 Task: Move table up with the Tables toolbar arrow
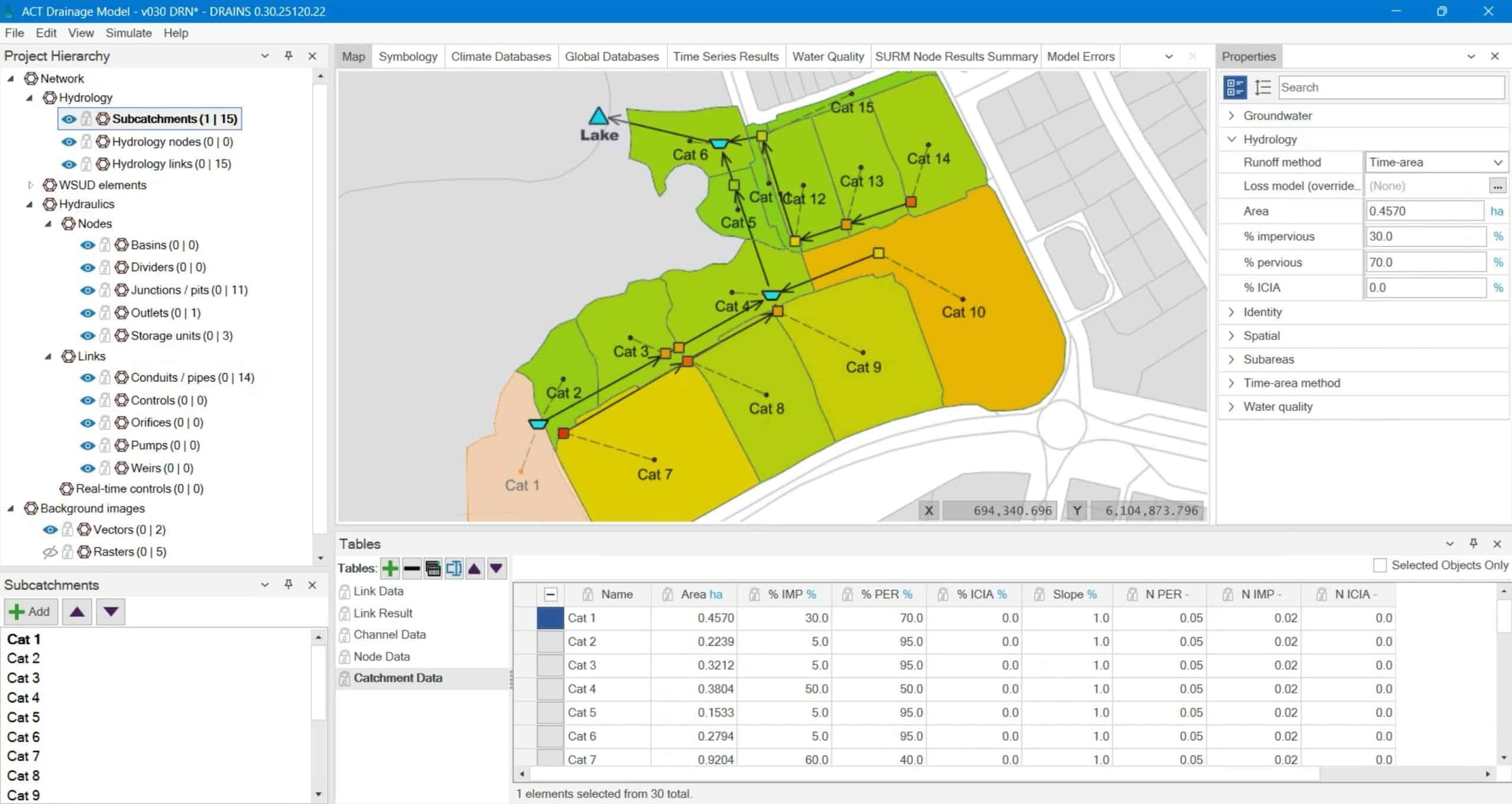coord(474,568)
